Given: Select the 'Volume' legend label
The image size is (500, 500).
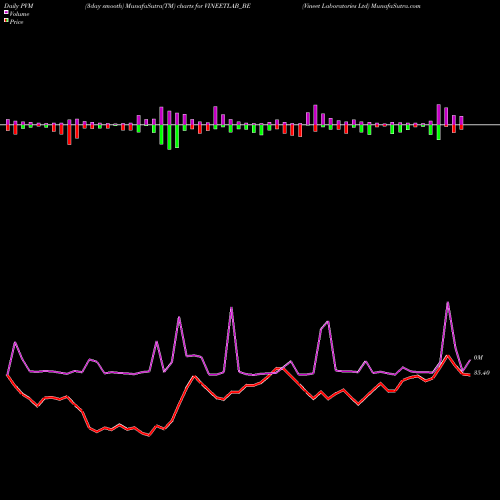Looking at the screenshot, I should (x=19, y=14).
